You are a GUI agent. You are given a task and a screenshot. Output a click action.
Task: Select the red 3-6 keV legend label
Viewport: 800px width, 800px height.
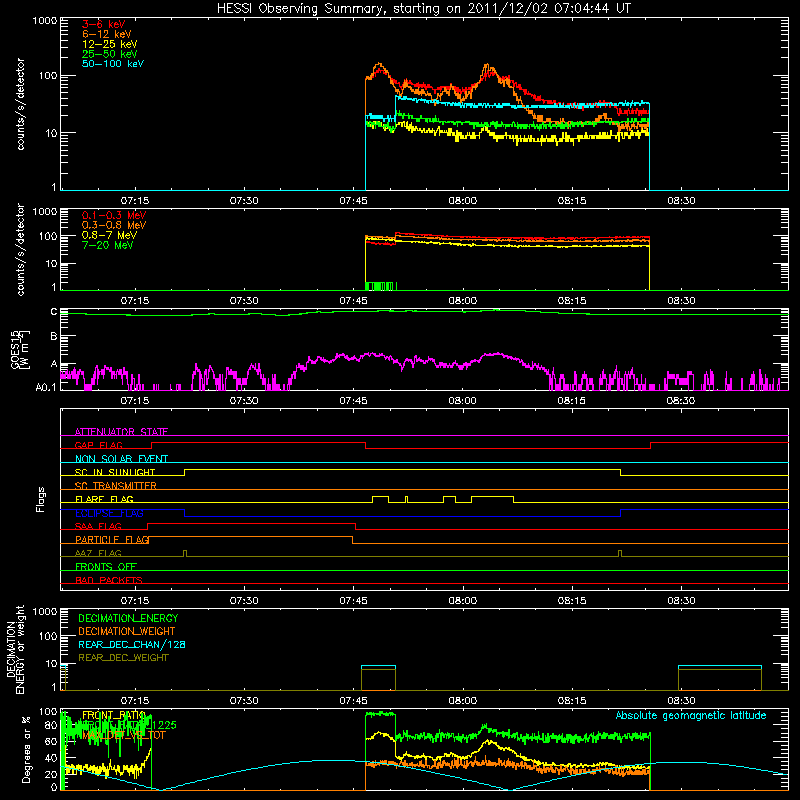(104, 24)
